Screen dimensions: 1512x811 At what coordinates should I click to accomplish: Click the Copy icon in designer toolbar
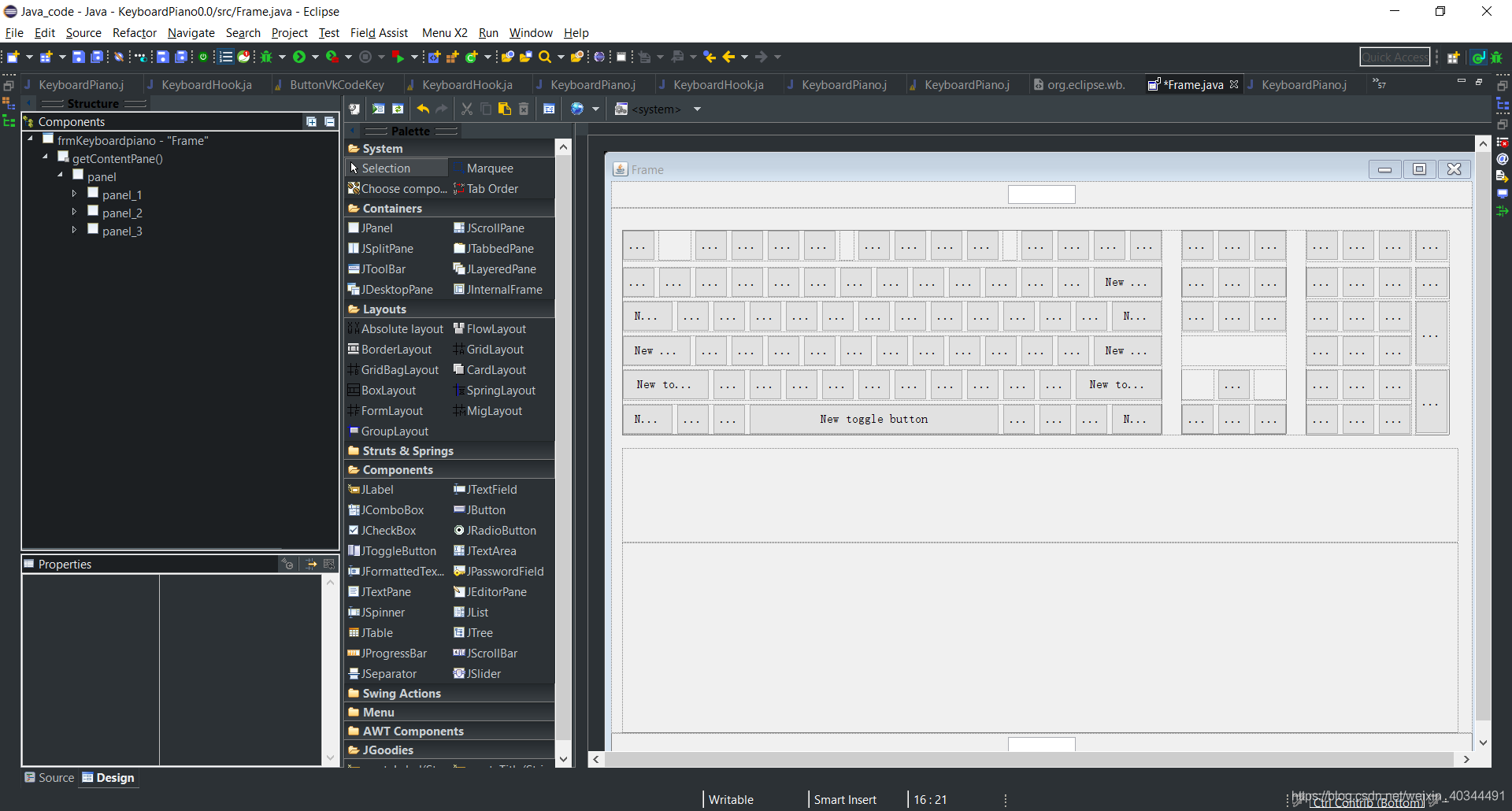click(x=486, y=109)
